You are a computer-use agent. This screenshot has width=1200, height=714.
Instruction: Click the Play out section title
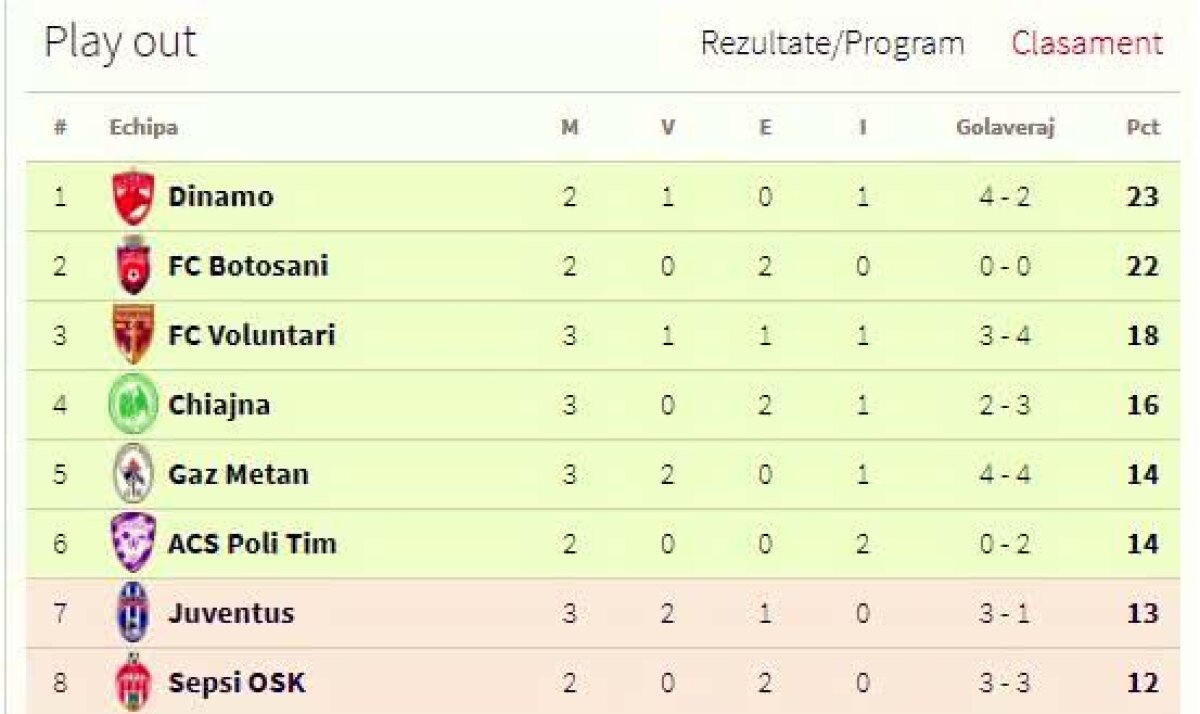(x=120, y=41)
